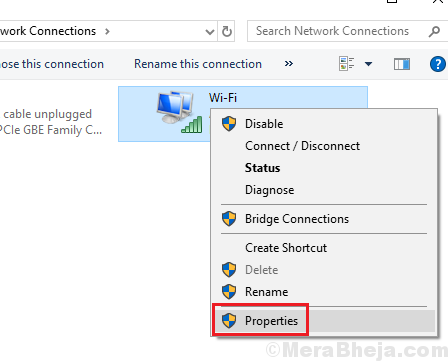Click the shield icon next to Disable
The height and width of the screenshot is (361, 448).
pos(229,124)
